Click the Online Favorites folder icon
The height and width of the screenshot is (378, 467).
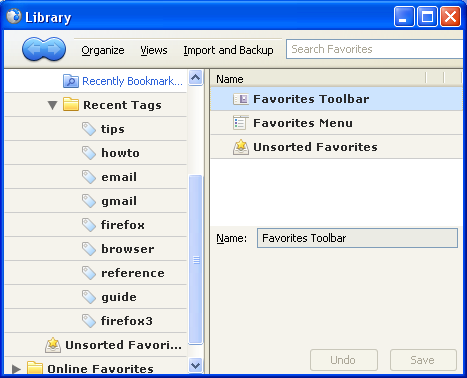pyautogui.click(x=35, y=368)
